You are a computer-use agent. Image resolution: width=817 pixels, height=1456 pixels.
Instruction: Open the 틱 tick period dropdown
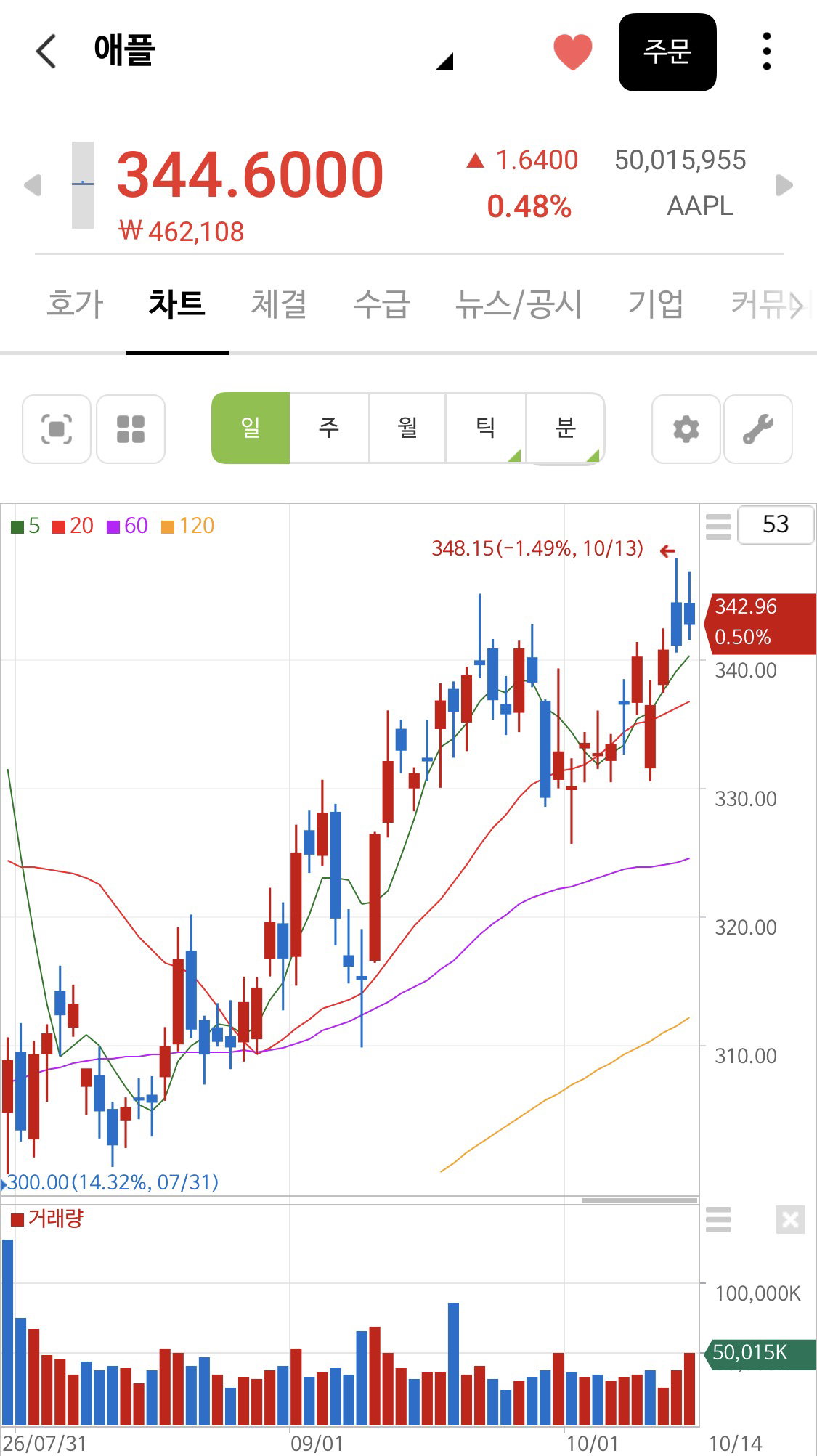(485, 428)
